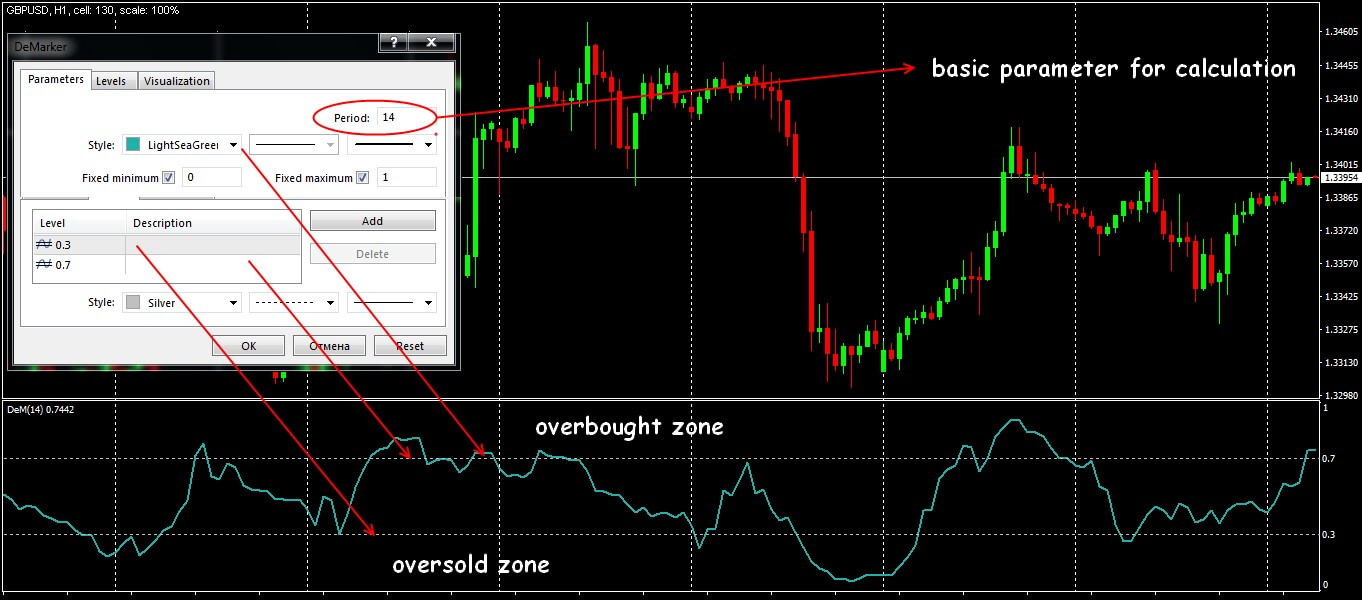Select the 0.3 level row icon
Image resolution: width=1362 pixels, height=600 pixels.
(44, 244)
